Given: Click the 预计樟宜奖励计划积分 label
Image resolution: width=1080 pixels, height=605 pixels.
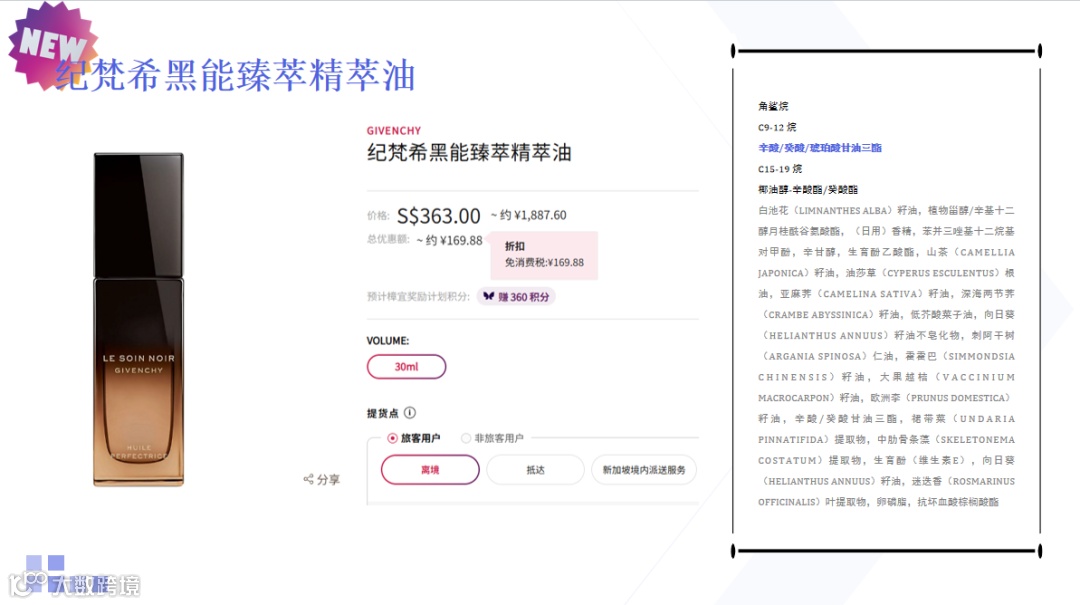Looking at the screenshot, I should (x=418, y=297).
